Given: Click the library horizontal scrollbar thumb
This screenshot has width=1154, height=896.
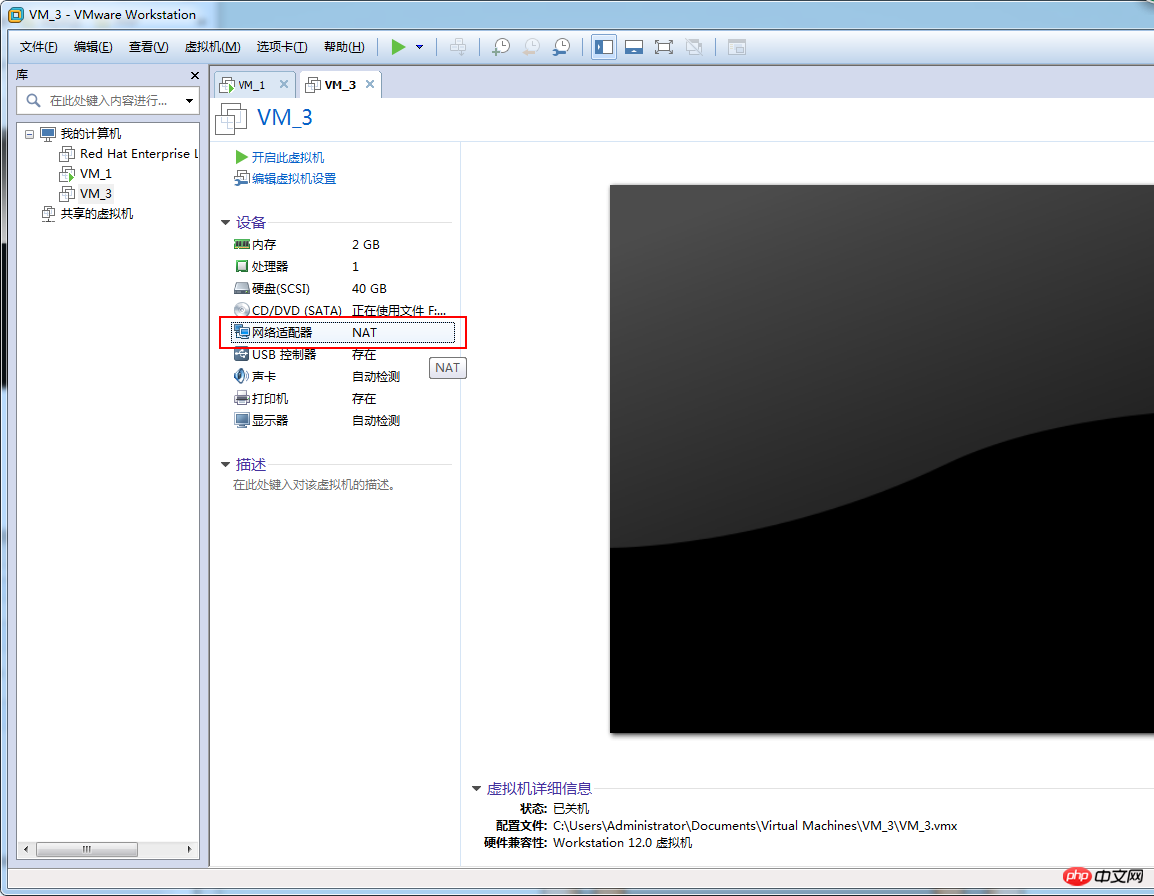Looking at the screenshot, I should (87, 850).
